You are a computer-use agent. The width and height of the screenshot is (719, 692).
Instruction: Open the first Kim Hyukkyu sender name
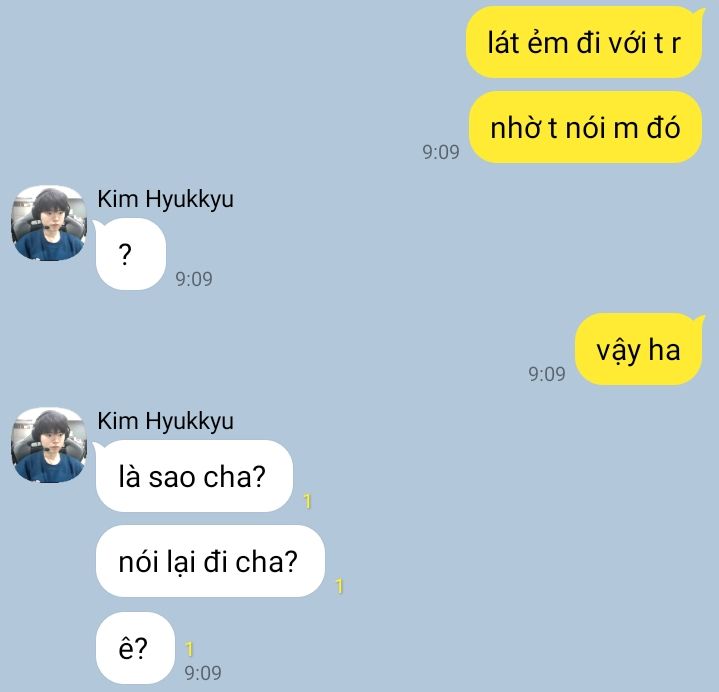click(x=166, y=199)
